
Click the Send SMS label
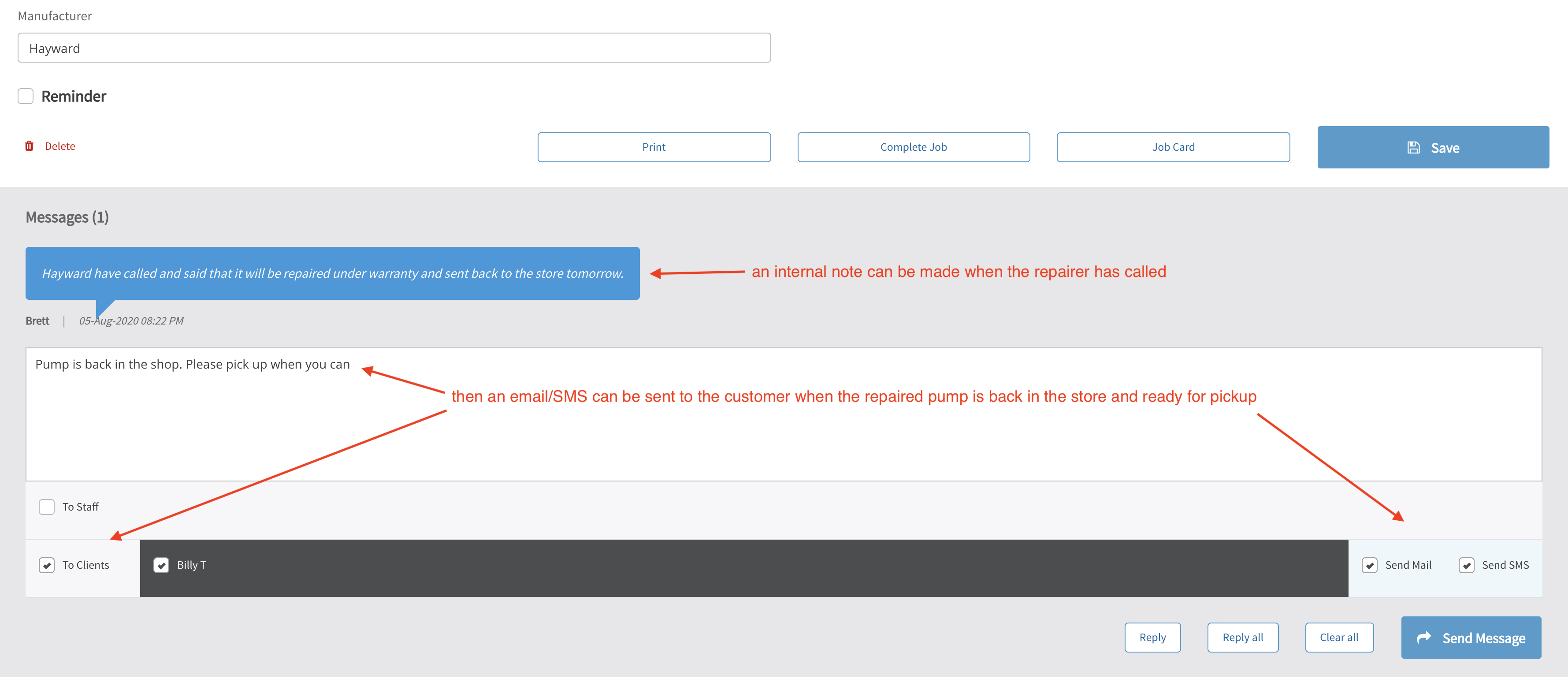(1505, 566)
